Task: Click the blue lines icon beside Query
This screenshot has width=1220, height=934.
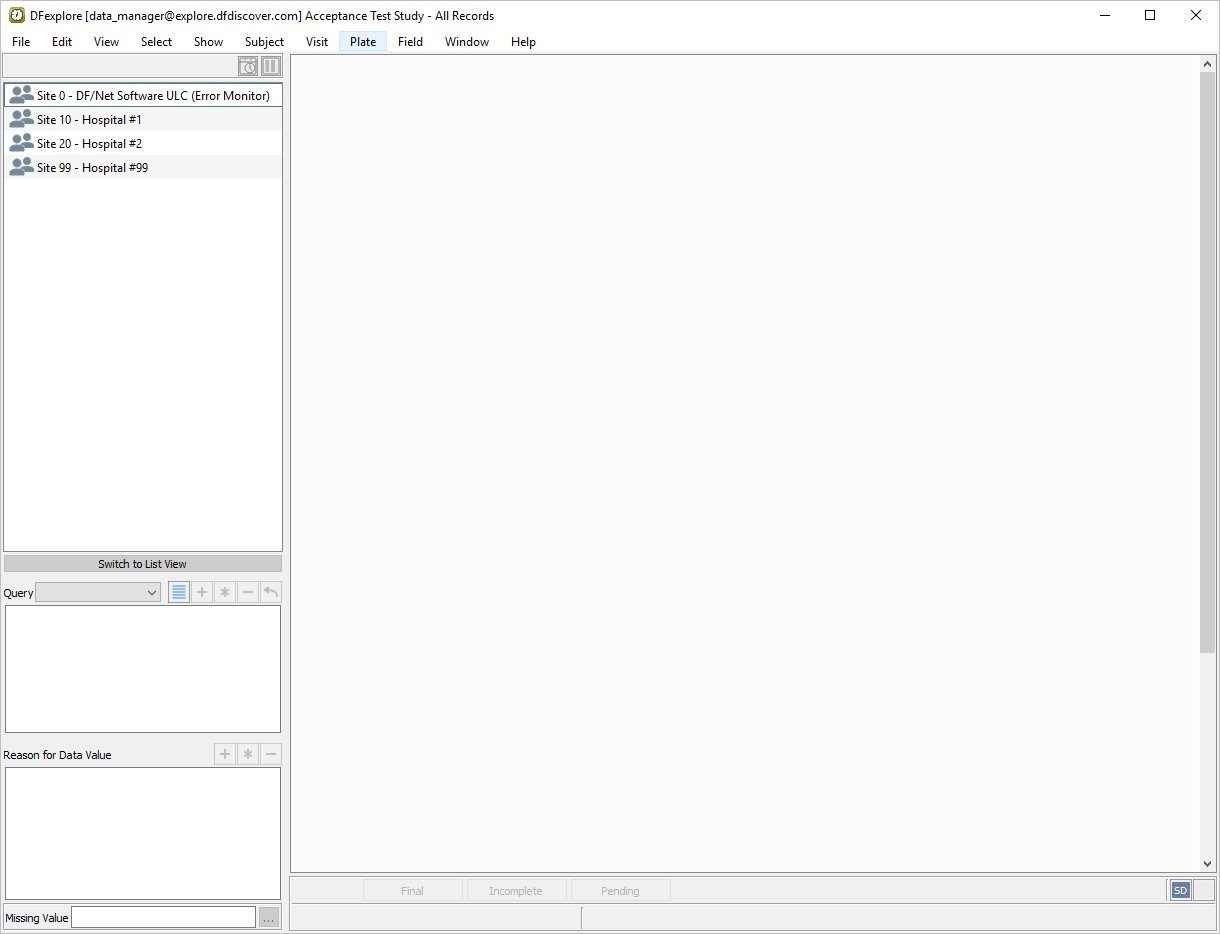Action: [x=179, y=592]
